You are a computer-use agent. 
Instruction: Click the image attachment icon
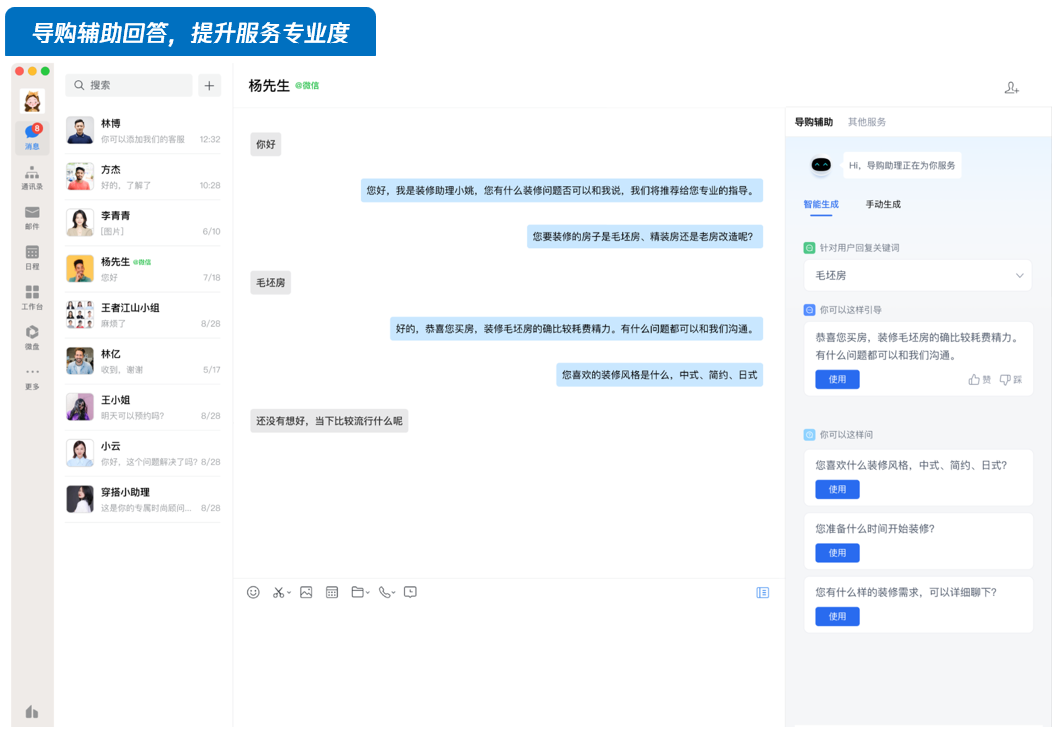(306, 592)
